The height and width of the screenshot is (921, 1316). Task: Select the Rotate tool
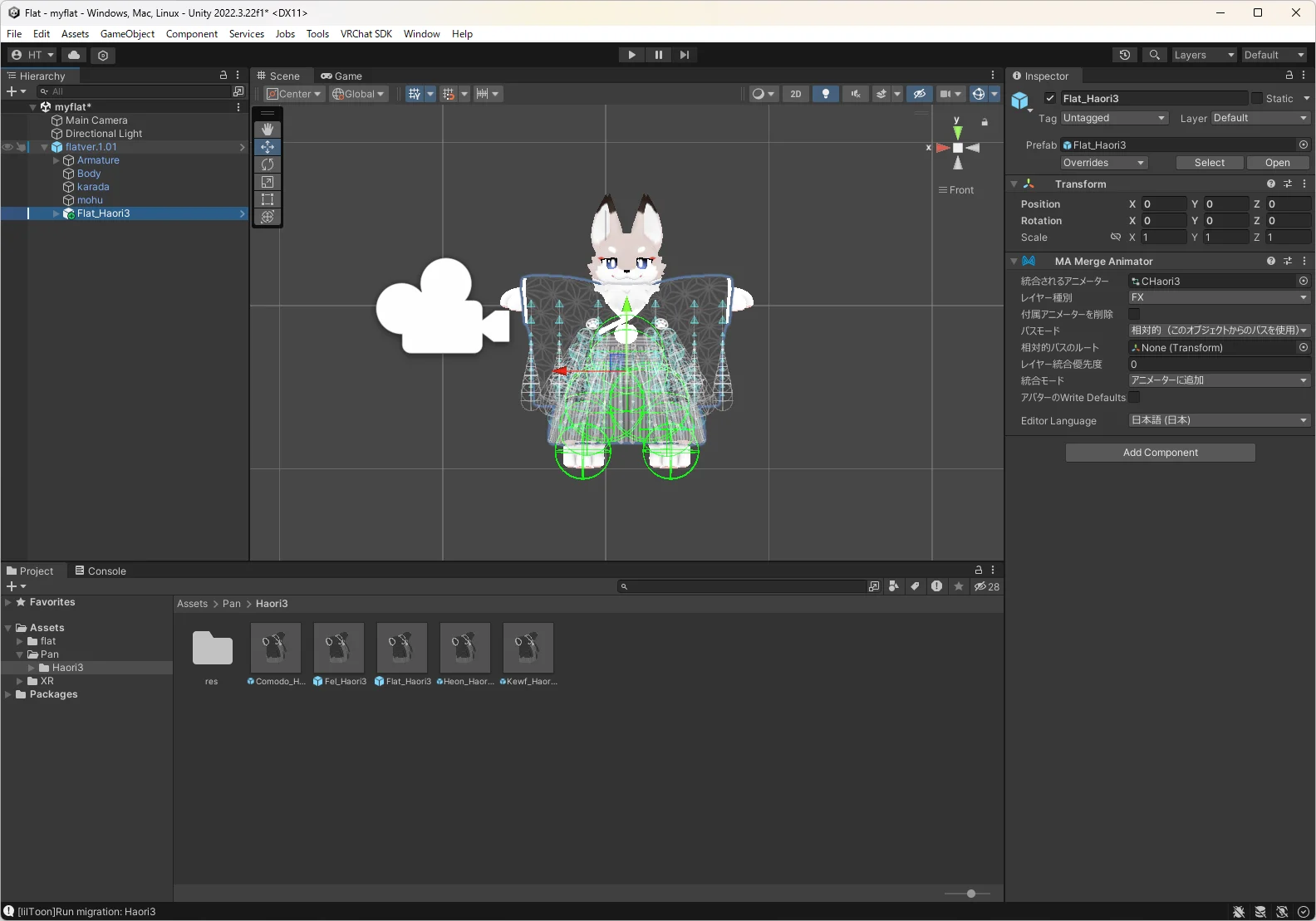(x=268, y=164)
